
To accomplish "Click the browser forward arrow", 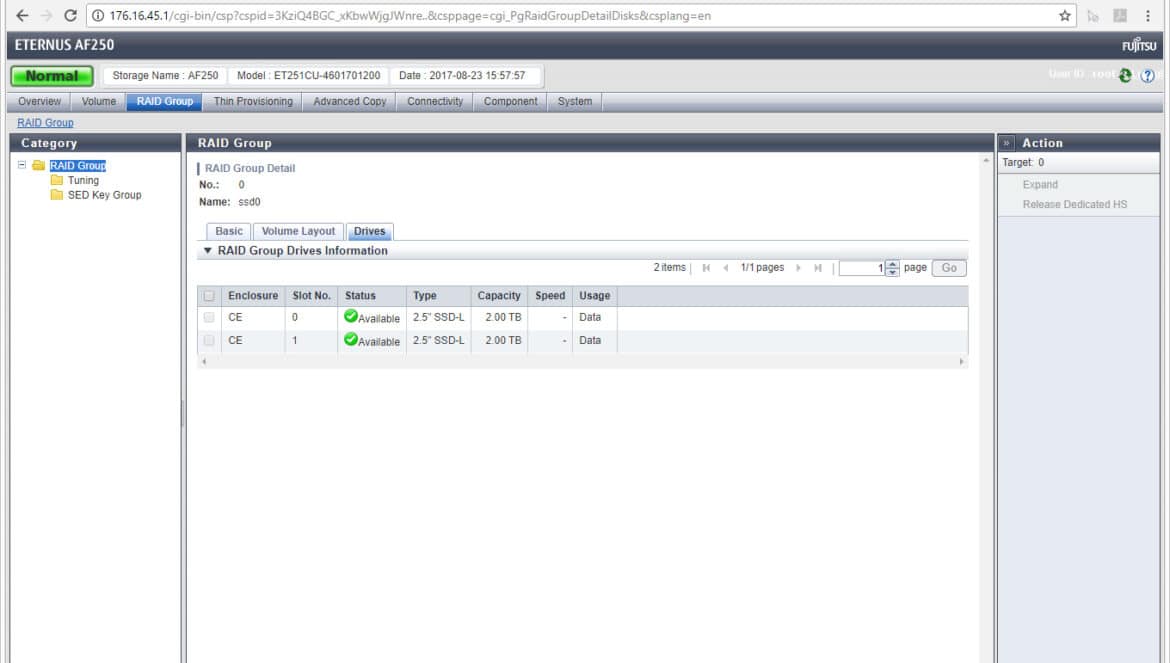I will 46,16.
